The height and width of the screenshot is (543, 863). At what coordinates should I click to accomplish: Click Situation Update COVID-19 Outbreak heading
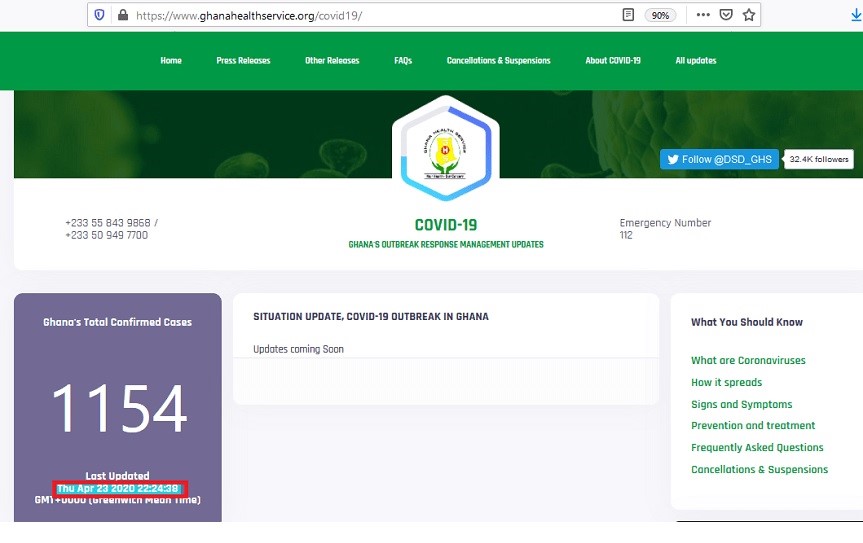coord(370,316)
